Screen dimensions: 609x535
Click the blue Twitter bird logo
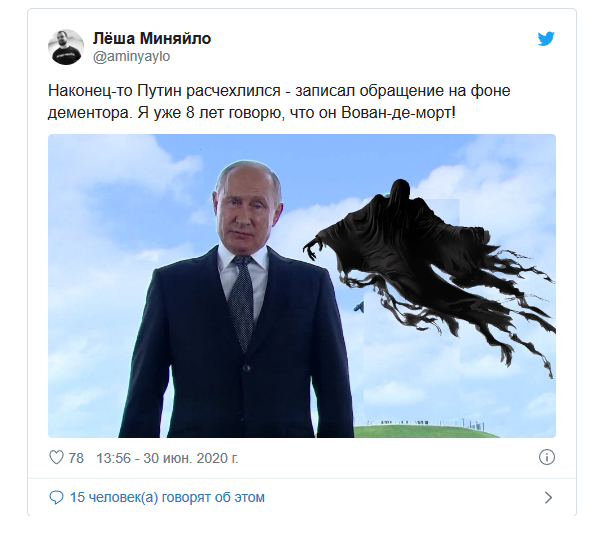point(546,39)
